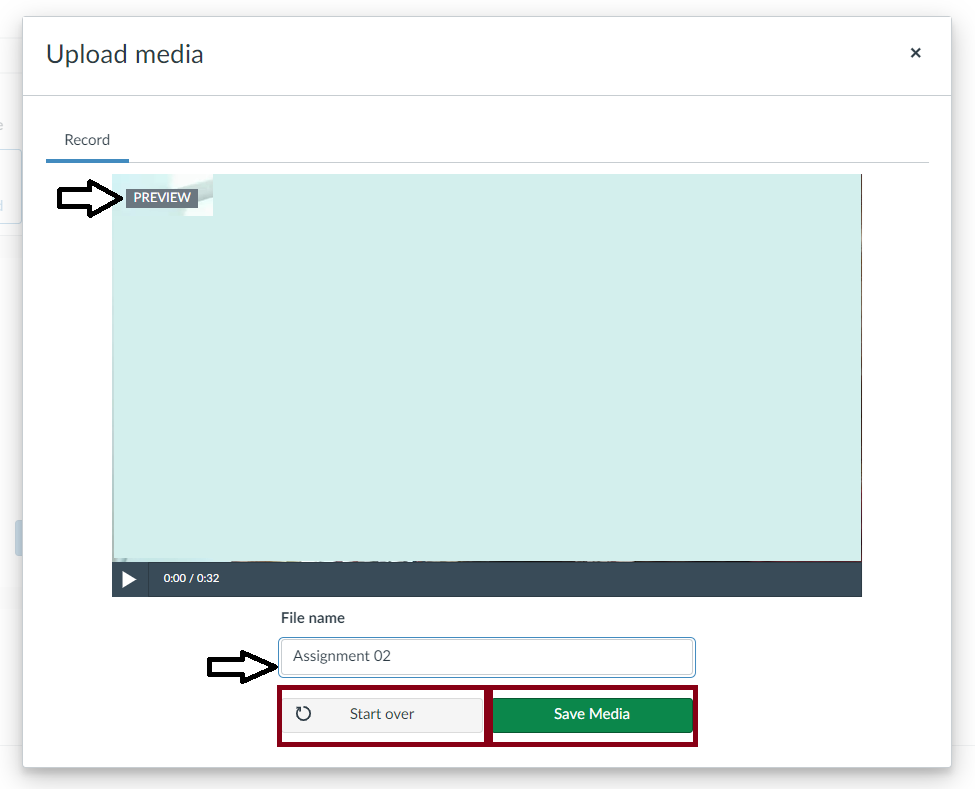The height and width of the screenshot is (789, 975).
Task: Click the File name label
Action: click(x=313, y=618)
